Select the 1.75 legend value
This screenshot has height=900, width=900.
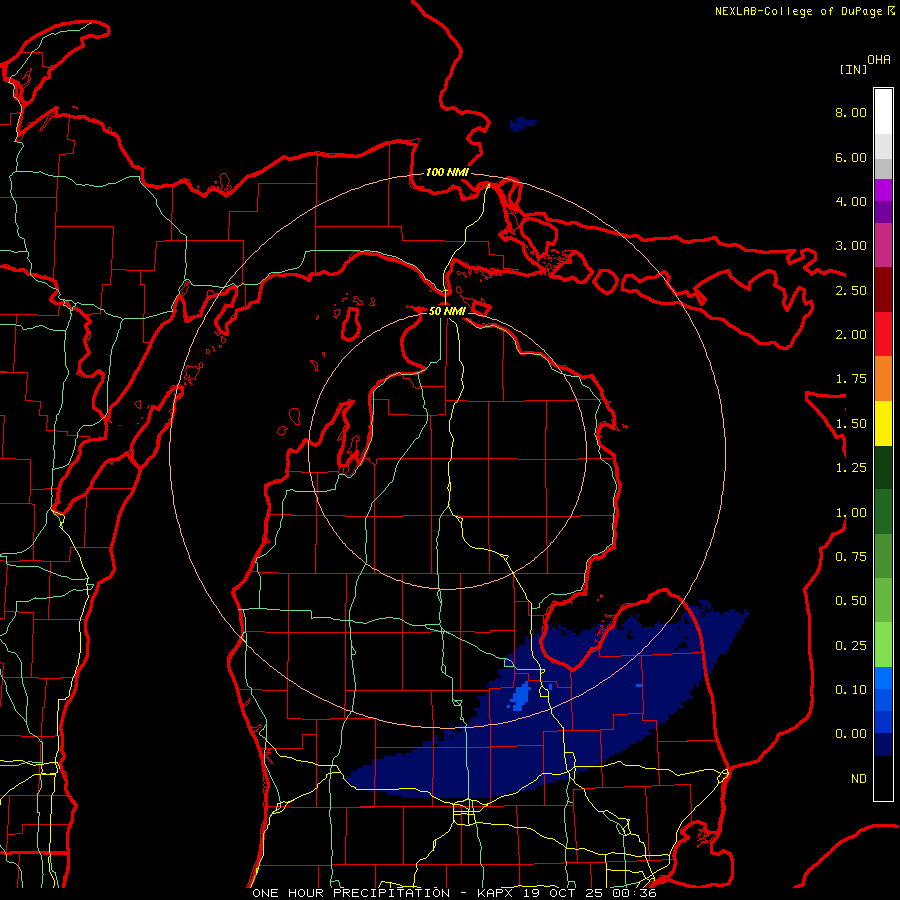point(851,379)
